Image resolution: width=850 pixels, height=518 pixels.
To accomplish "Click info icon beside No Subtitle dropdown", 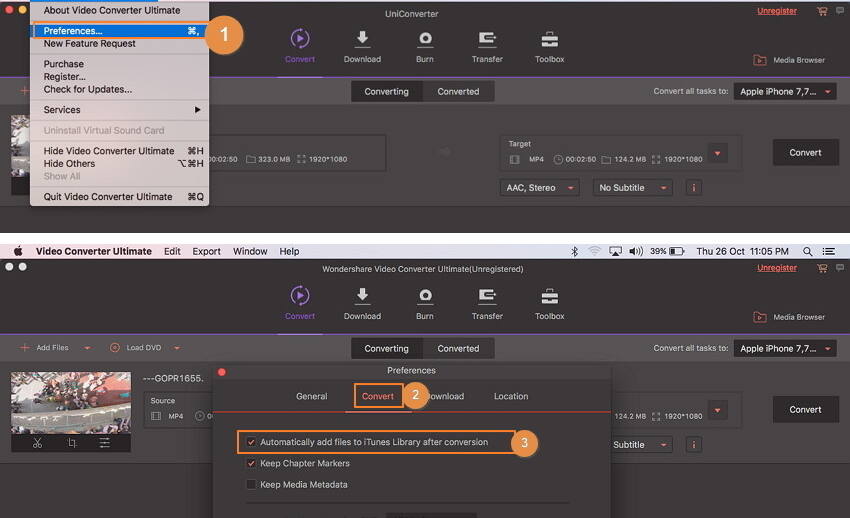I will [x=693, y=188].
